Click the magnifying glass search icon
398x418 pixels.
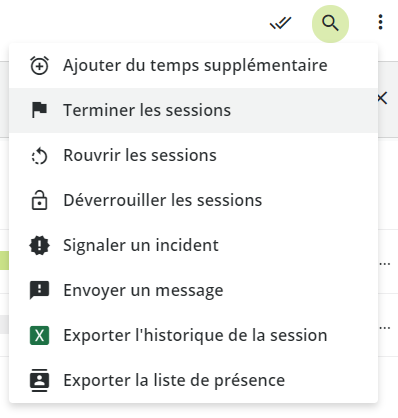tap(330, 24)
